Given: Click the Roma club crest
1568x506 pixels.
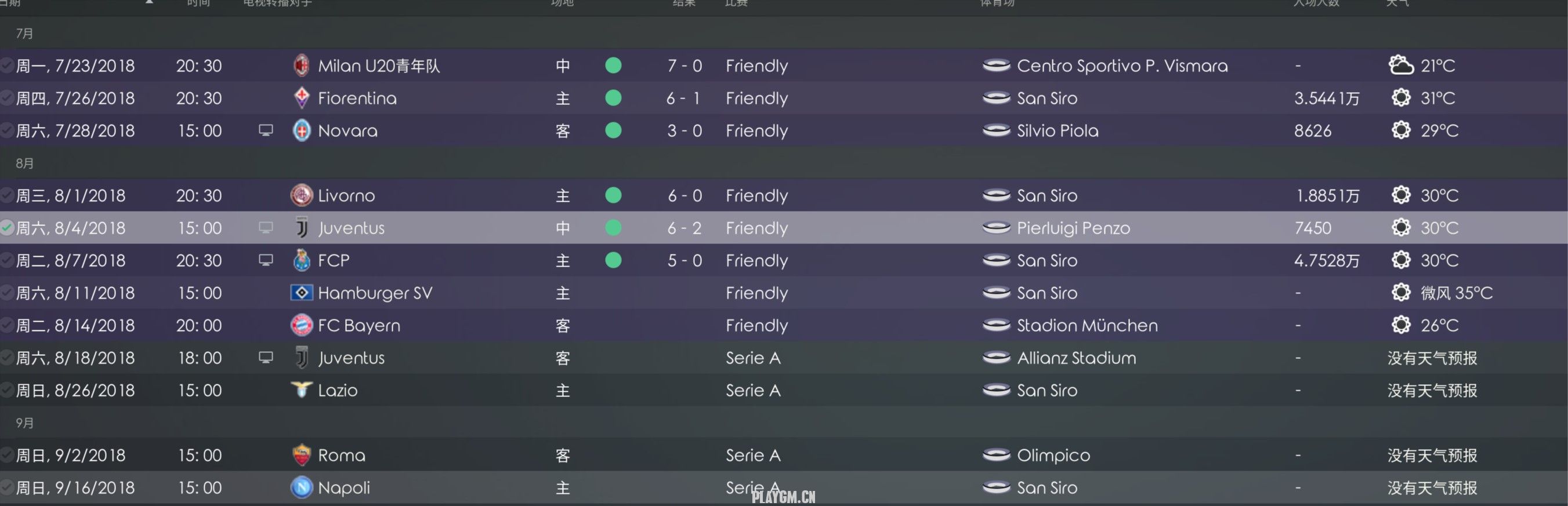Looking at the screenshot, I should pos(301,455).
